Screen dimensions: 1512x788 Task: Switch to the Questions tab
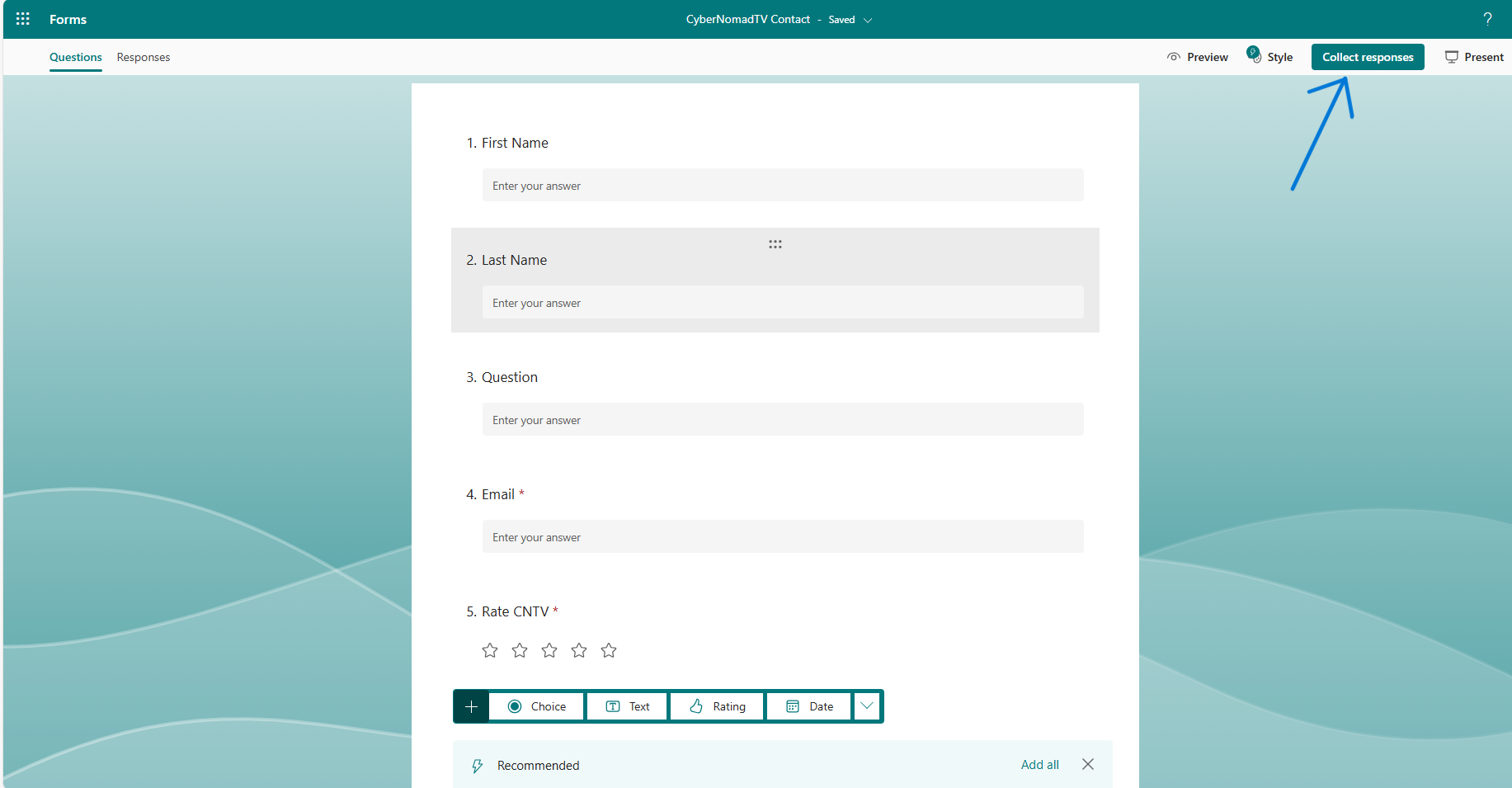(x=75, y=57)
